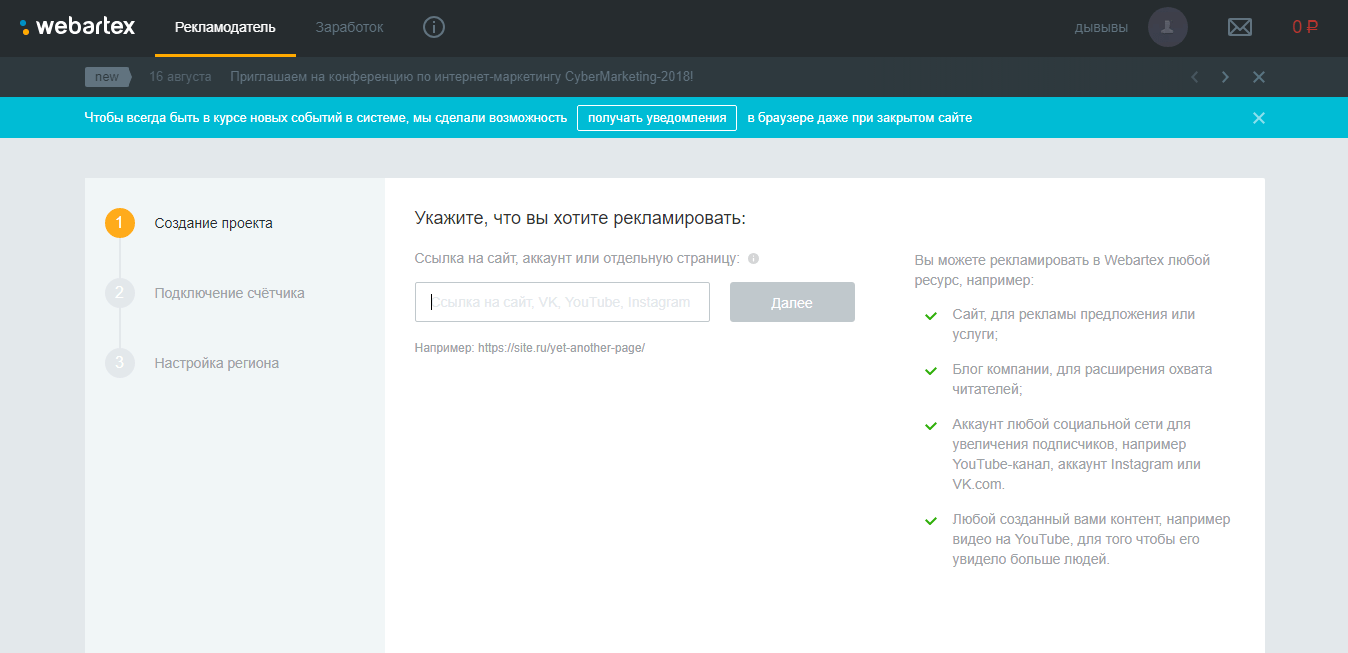
Task: Switch to the Рекламодатель tab
Action: click(x=225, y=27)
